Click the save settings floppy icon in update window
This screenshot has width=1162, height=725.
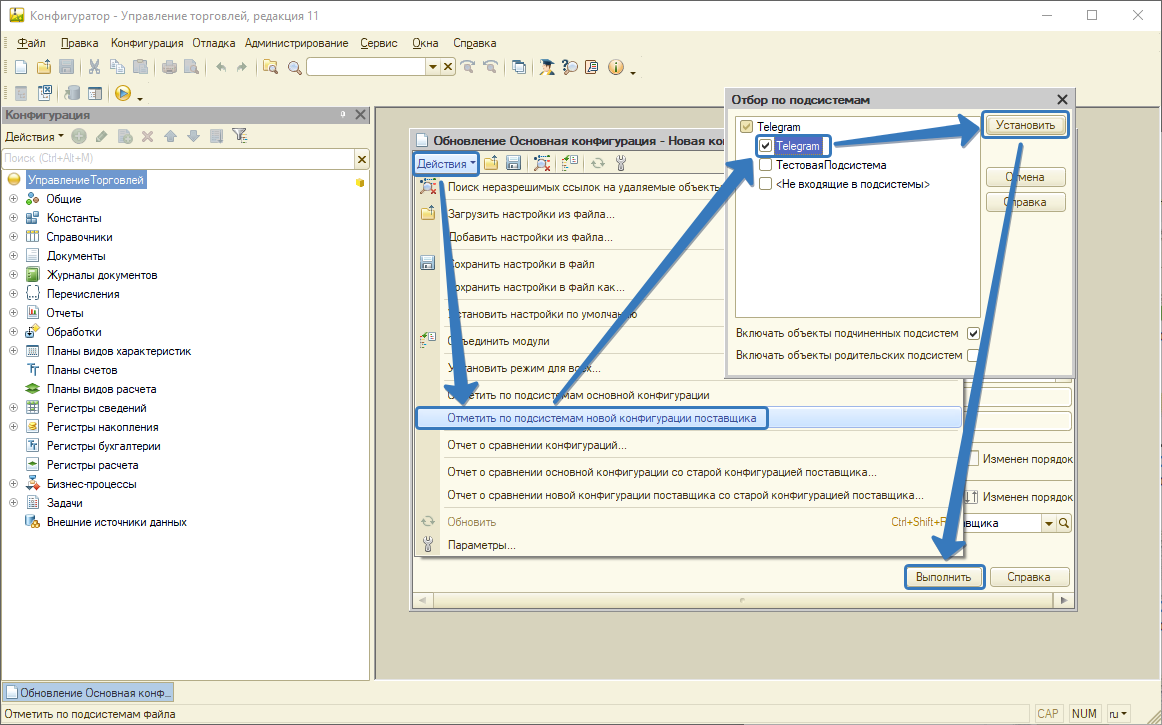point(513,164)
